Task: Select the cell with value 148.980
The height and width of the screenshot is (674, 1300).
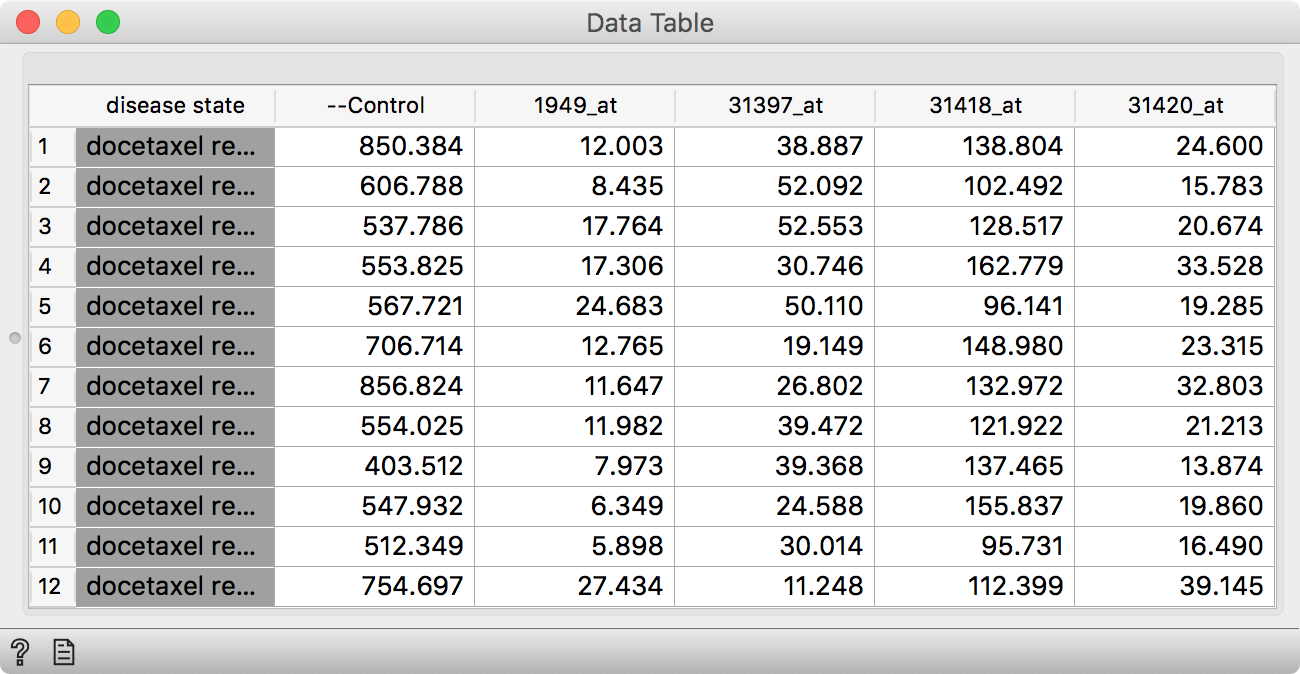Action: coord(975,346)
